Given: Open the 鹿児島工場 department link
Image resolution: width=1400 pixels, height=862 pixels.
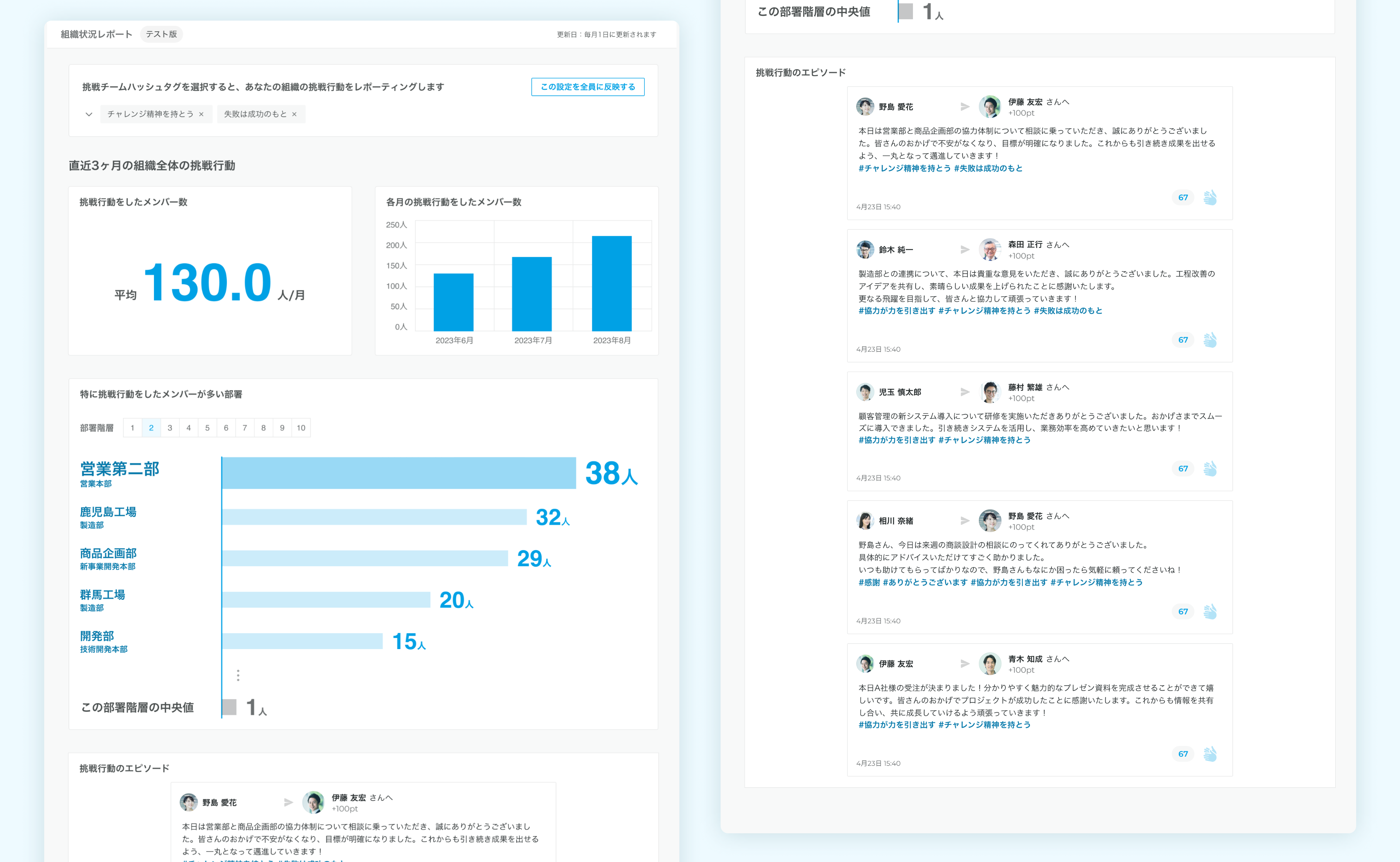Looking at the screenshot, I should coord(108,512).
